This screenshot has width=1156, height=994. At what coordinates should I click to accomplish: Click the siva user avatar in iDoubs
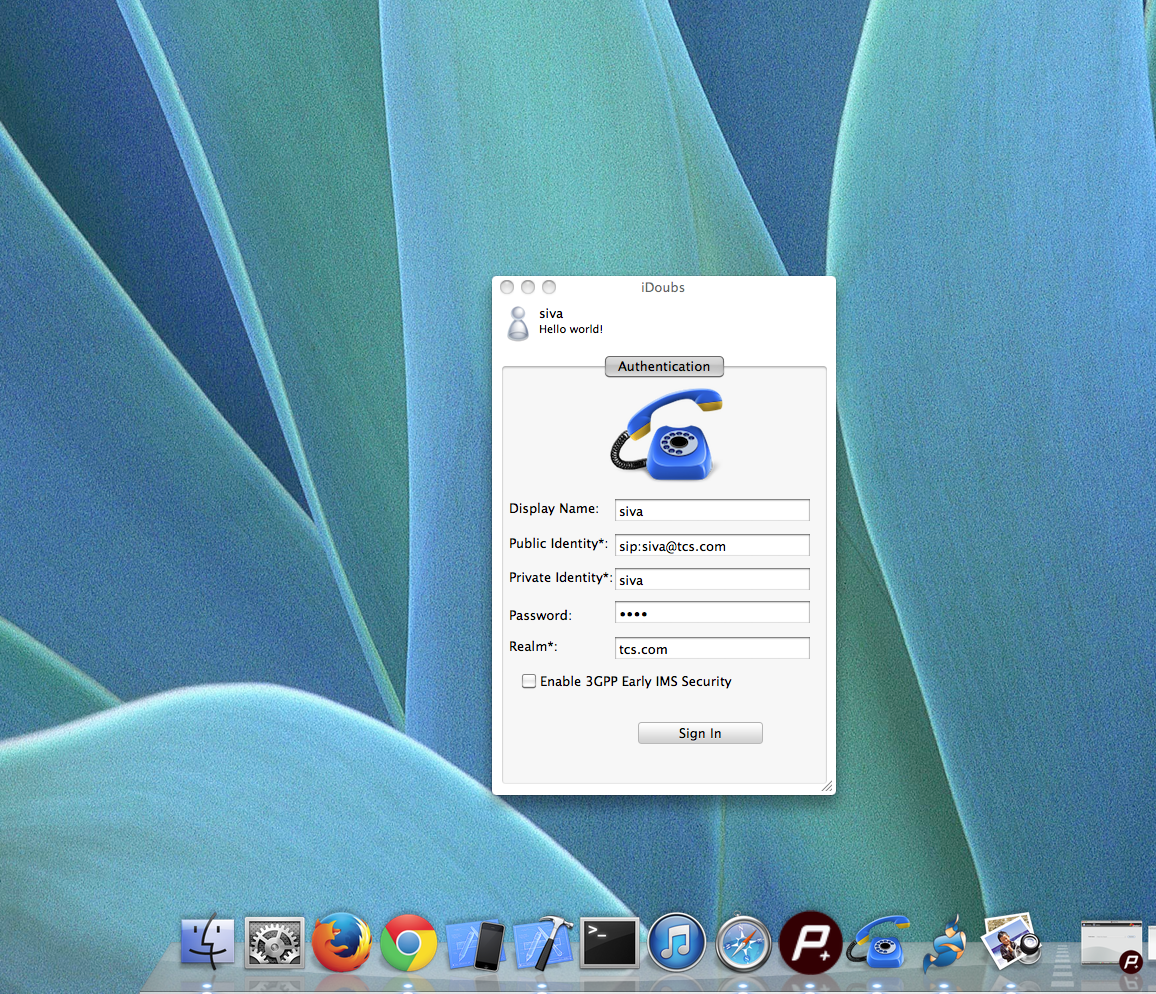pyautogui.click(x=518, y=321)
